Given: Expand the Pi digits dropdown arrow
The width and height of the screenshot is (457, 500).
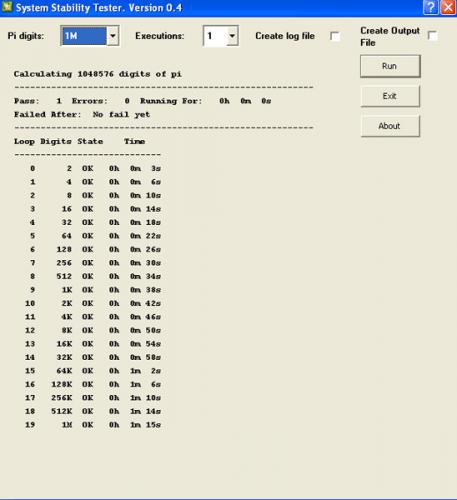Looking at the screenshot, I should (x=113, y=36).
